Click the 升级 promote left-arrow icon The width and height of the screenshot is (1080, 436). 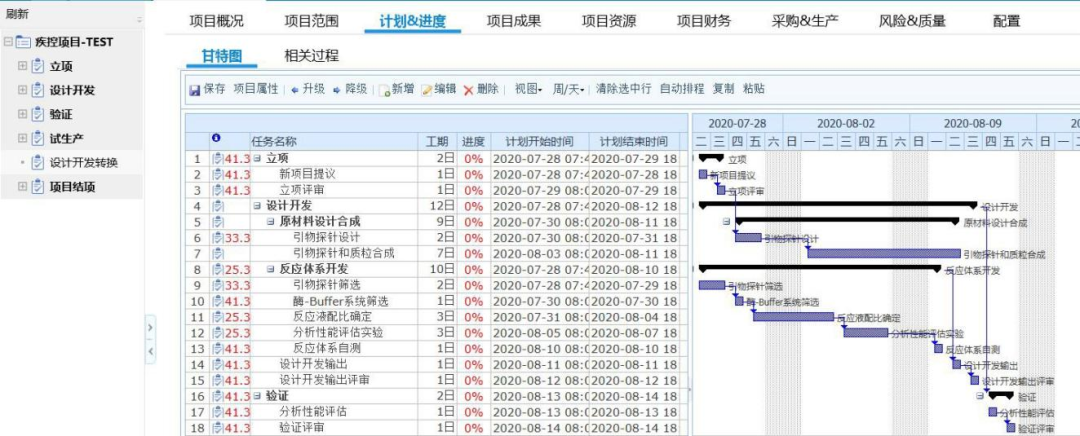[x=295, y=89]
